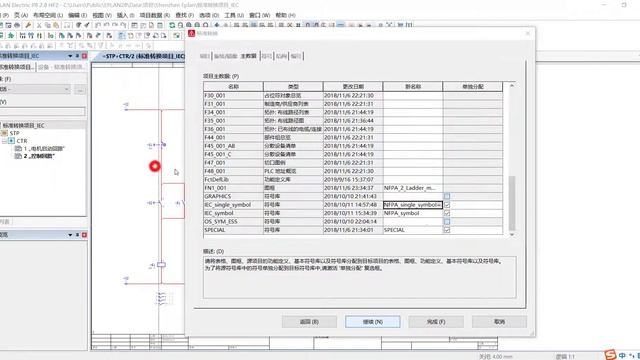Click the 完成(F) finish button

(x=436, y=322)
